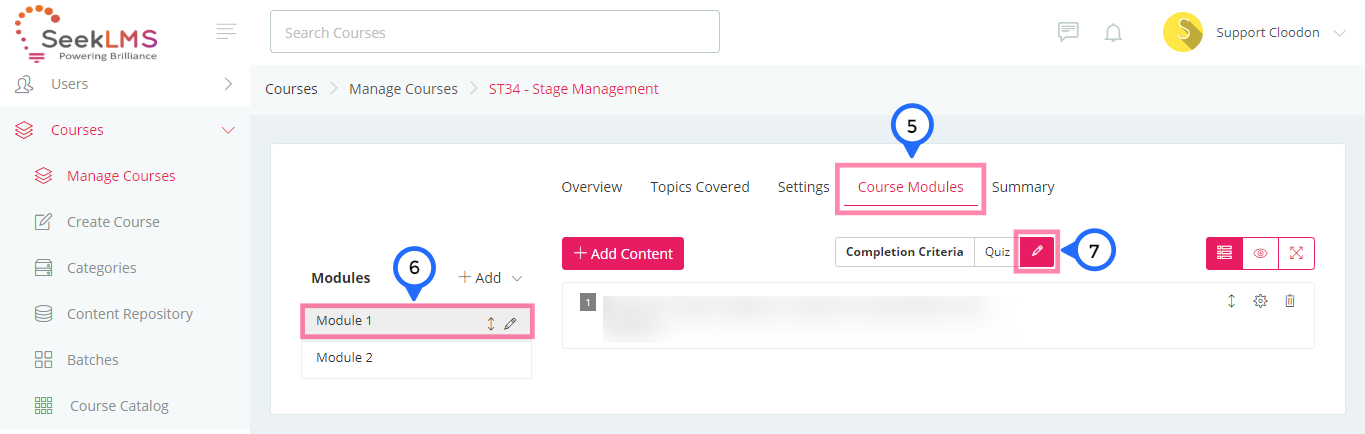Delete the content item with trash icon
This screenshot has height=434, width=1365.
[x=1290, y=300]
